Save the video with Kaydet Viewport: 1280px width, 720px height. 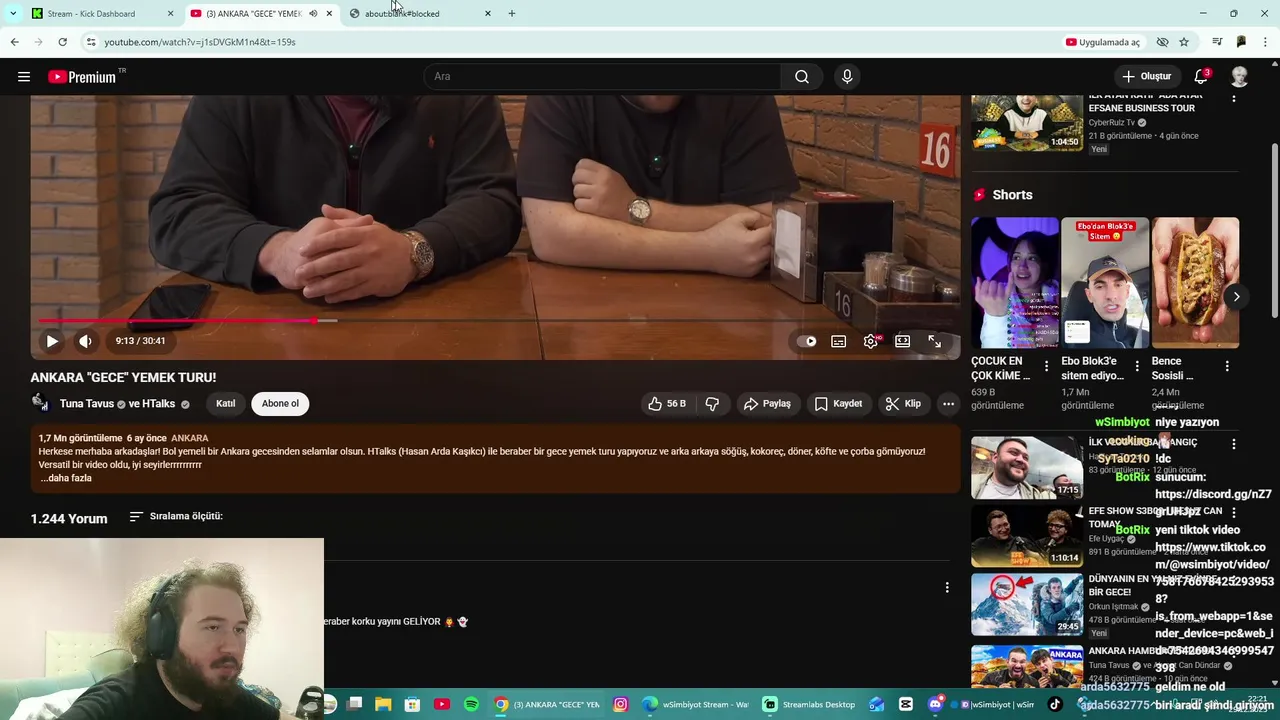click(x=838, y=404)
